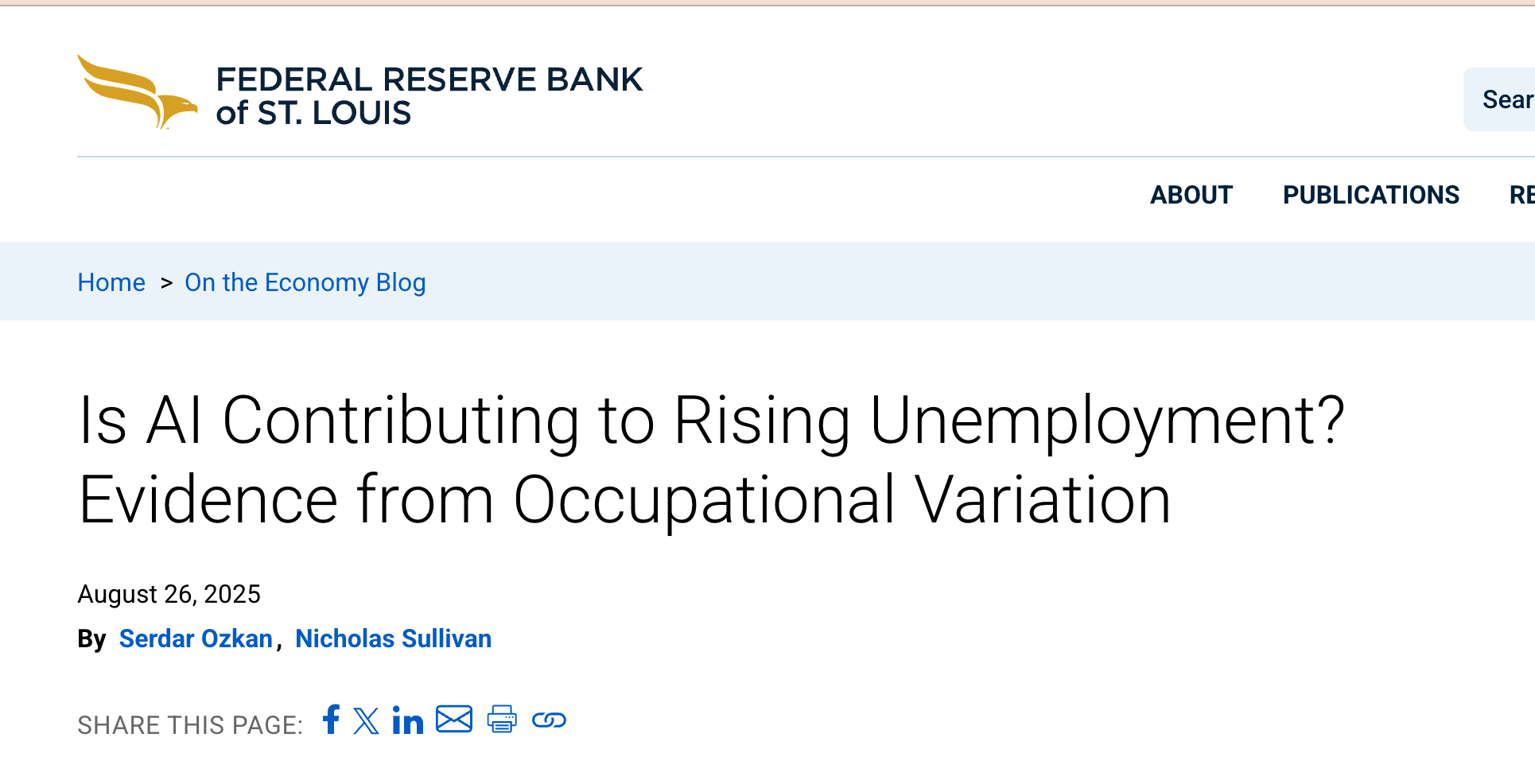This screenshot has height=784, width=1535.
Task: Open the PUBLICATIONS menu
Action: pos(1370,195)
